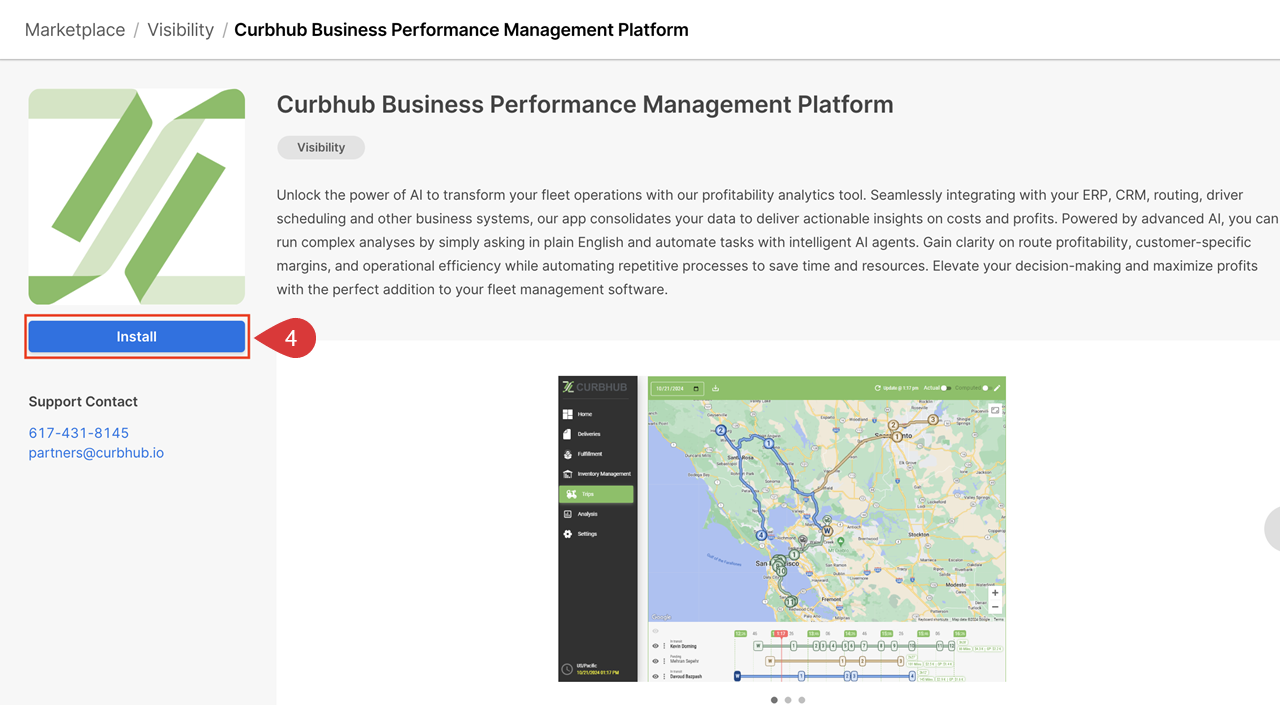Click blue map marker 4 on the coast
The image size is (1280, 705).
pos(761,535)
